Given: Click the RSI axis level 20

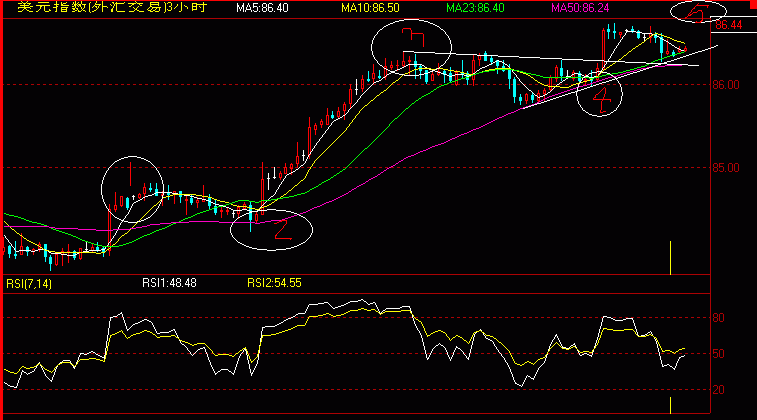Looking at the screenshot, I should (718, 390).
